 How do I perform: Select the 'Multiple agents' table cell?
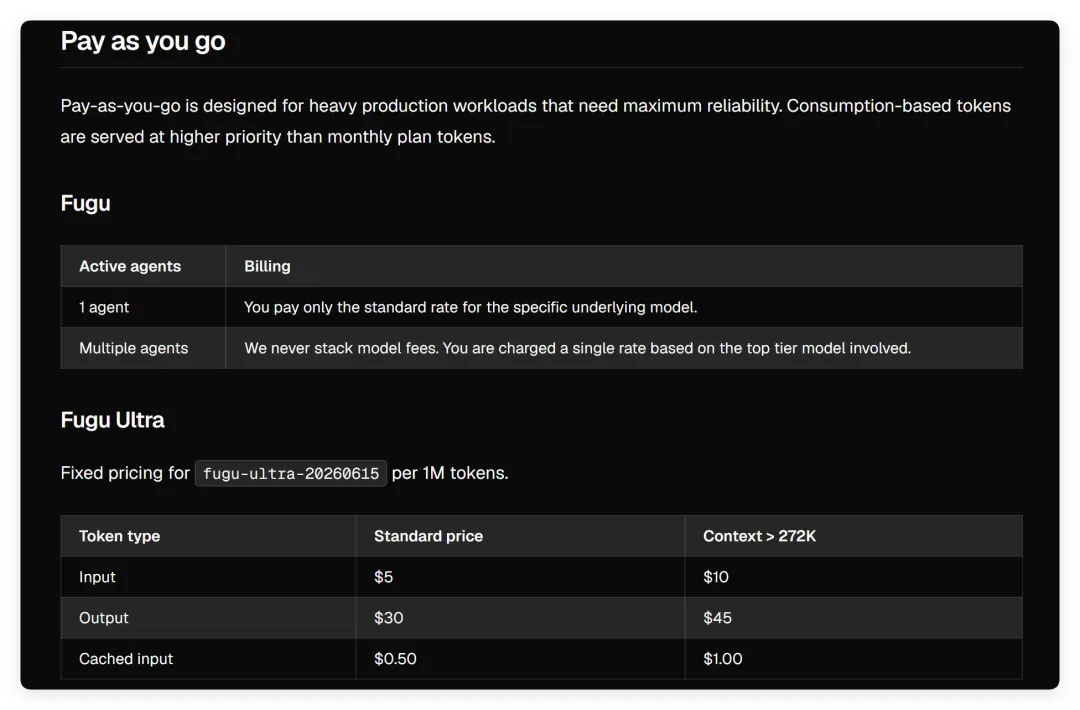[x=134, y=348]
